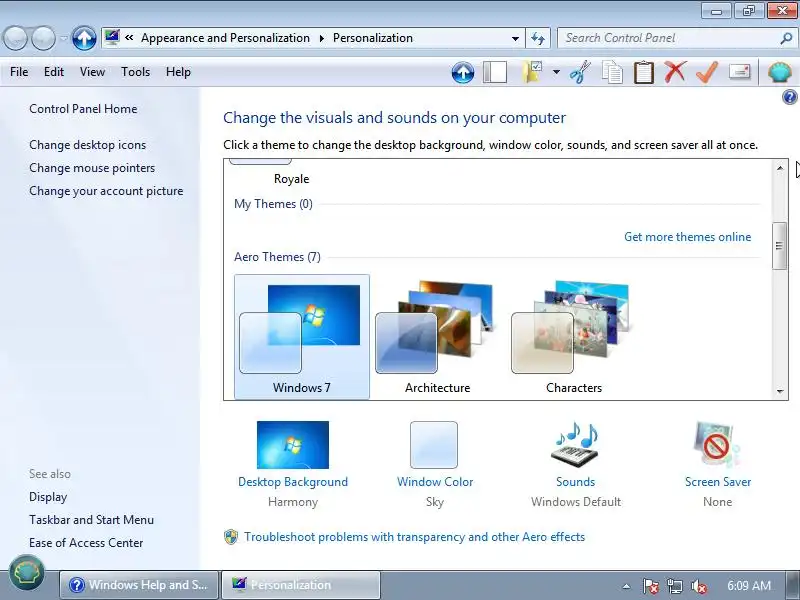Click the theme list scroll up arrow

tap(780, 168)
